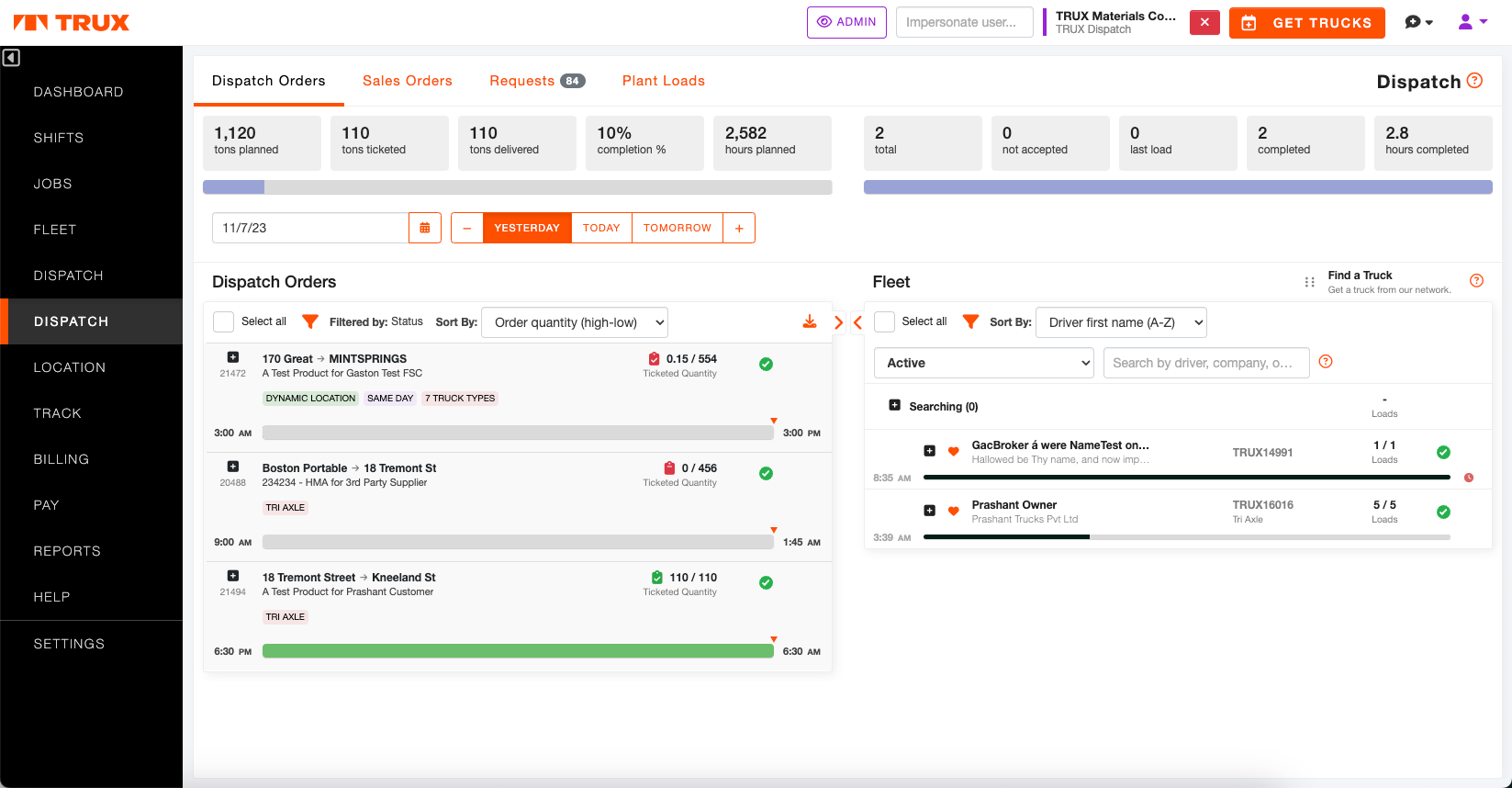Click the green progress bar for order 21494
The height and width of the screenshot is (788, 1512).
(x=518, y=651)
